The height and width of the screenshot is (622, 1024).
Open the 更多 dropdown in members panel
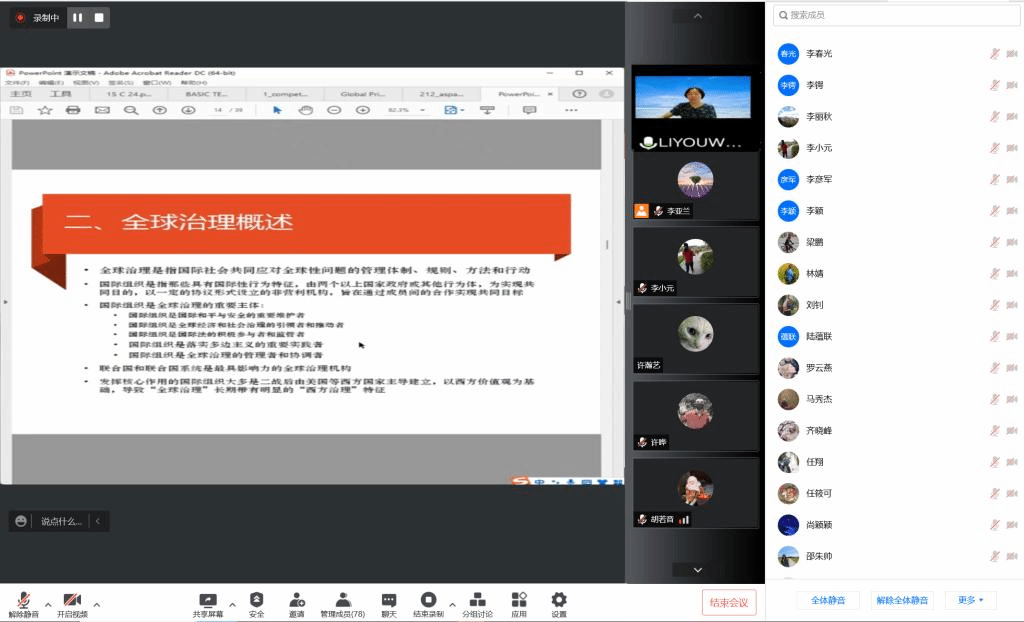point(970,600)
